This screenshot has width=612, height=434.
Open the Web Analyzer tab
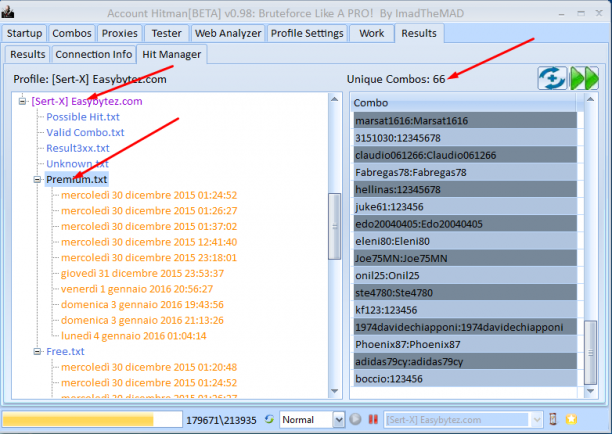click(228, 34)
